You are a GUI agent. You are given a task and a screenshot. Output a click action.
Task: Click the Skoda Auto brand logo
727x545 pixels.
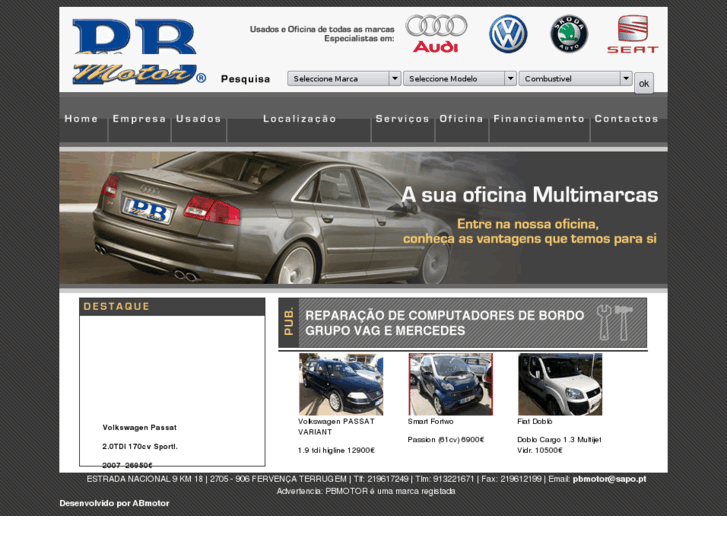[569, 33]
